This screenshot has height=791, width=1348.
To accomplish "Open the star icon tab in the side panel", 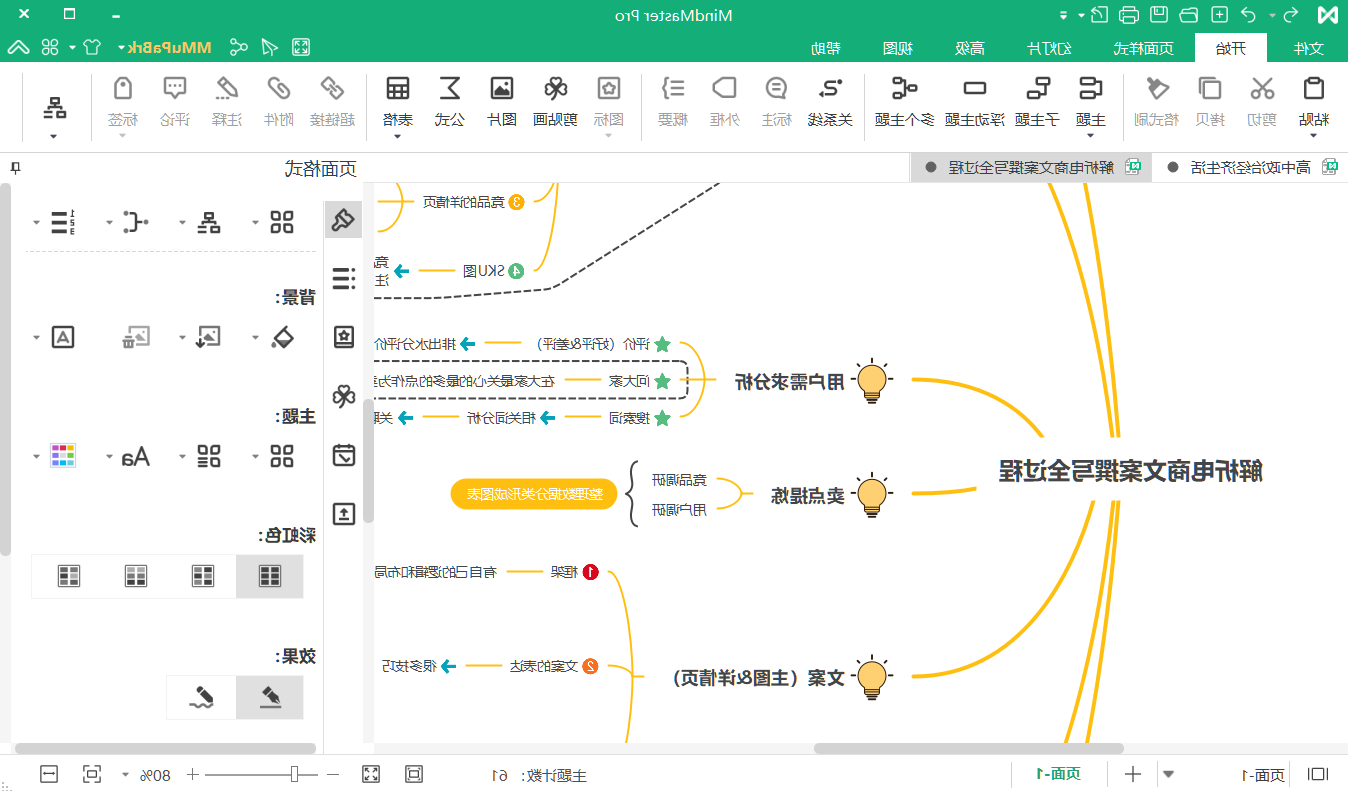I will [x=344, y=337].
